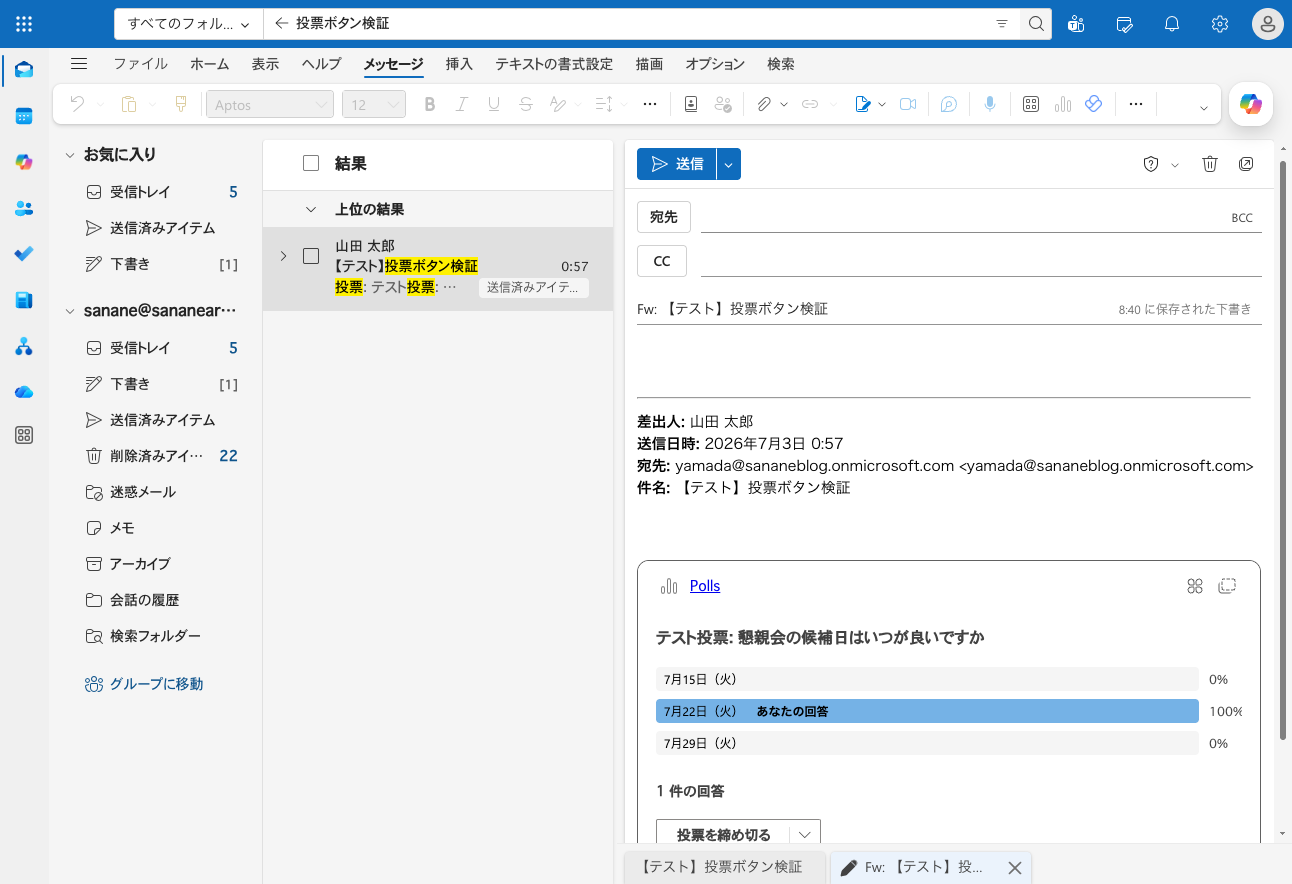Tick the checkbox for 山田 太郎 message
The image size is (1292, 884).
click(x=311, y=256)
